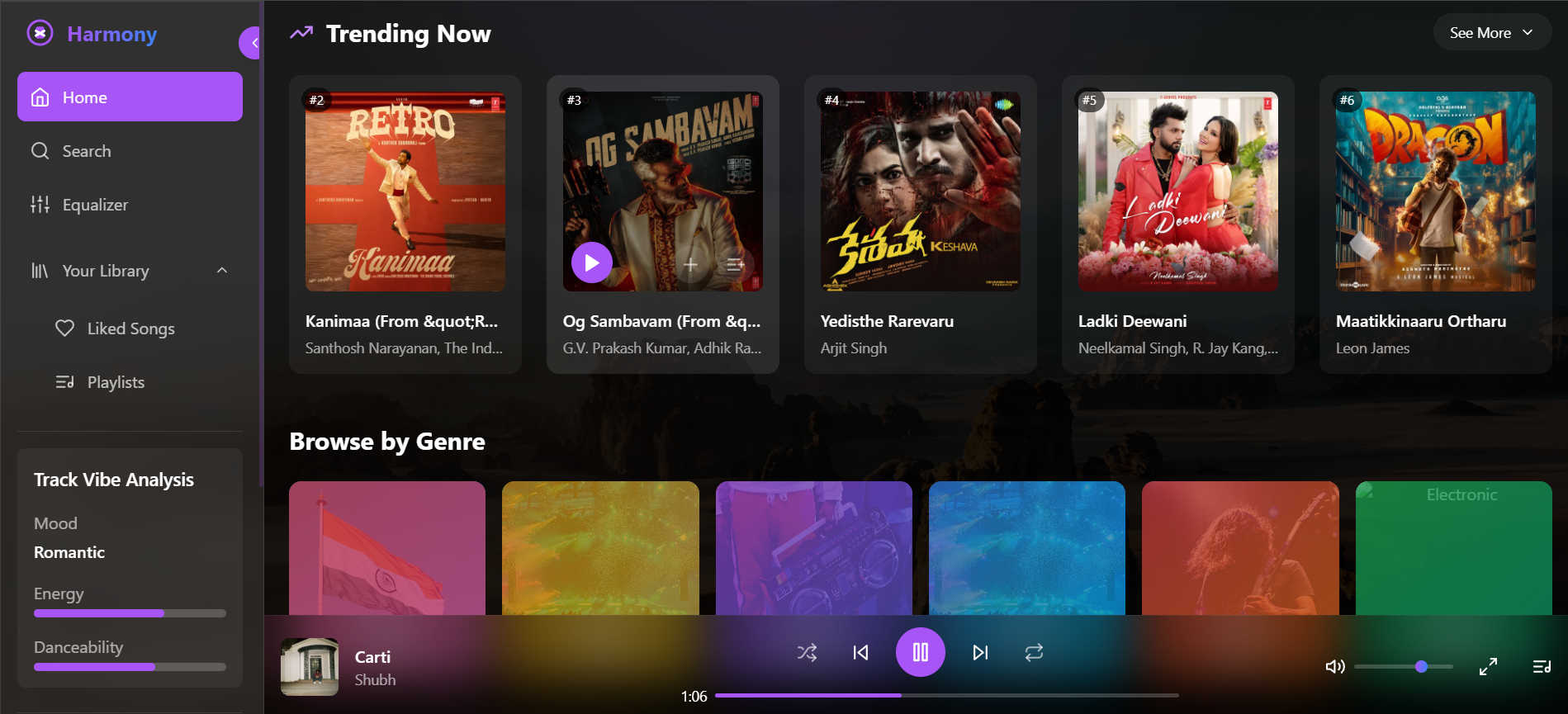Click the Harmony logo icon
Viewport: 1568px width, 714px height.
click(x=40, y=33)
